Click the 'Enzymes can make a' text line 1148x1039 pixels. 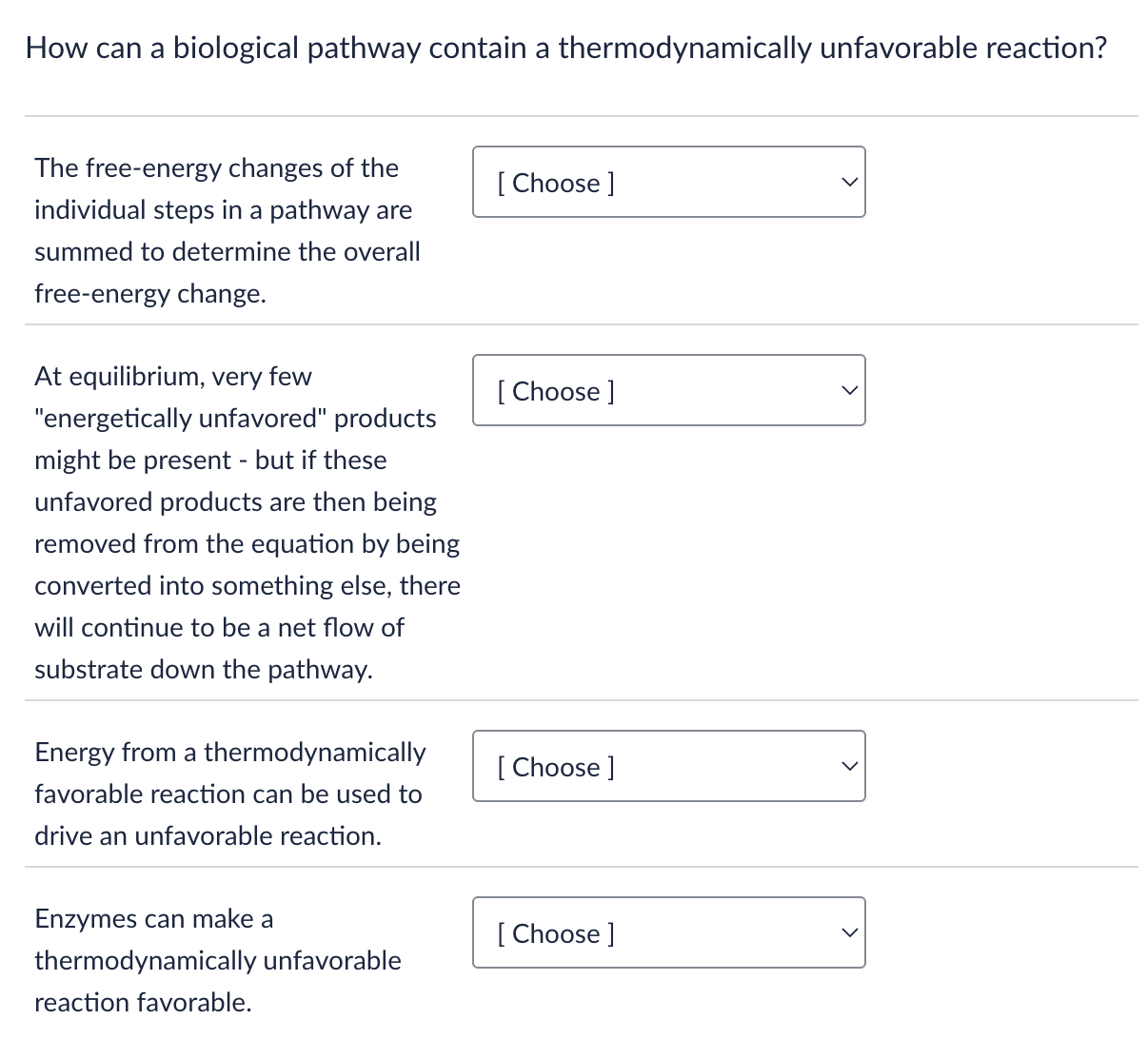154,919
